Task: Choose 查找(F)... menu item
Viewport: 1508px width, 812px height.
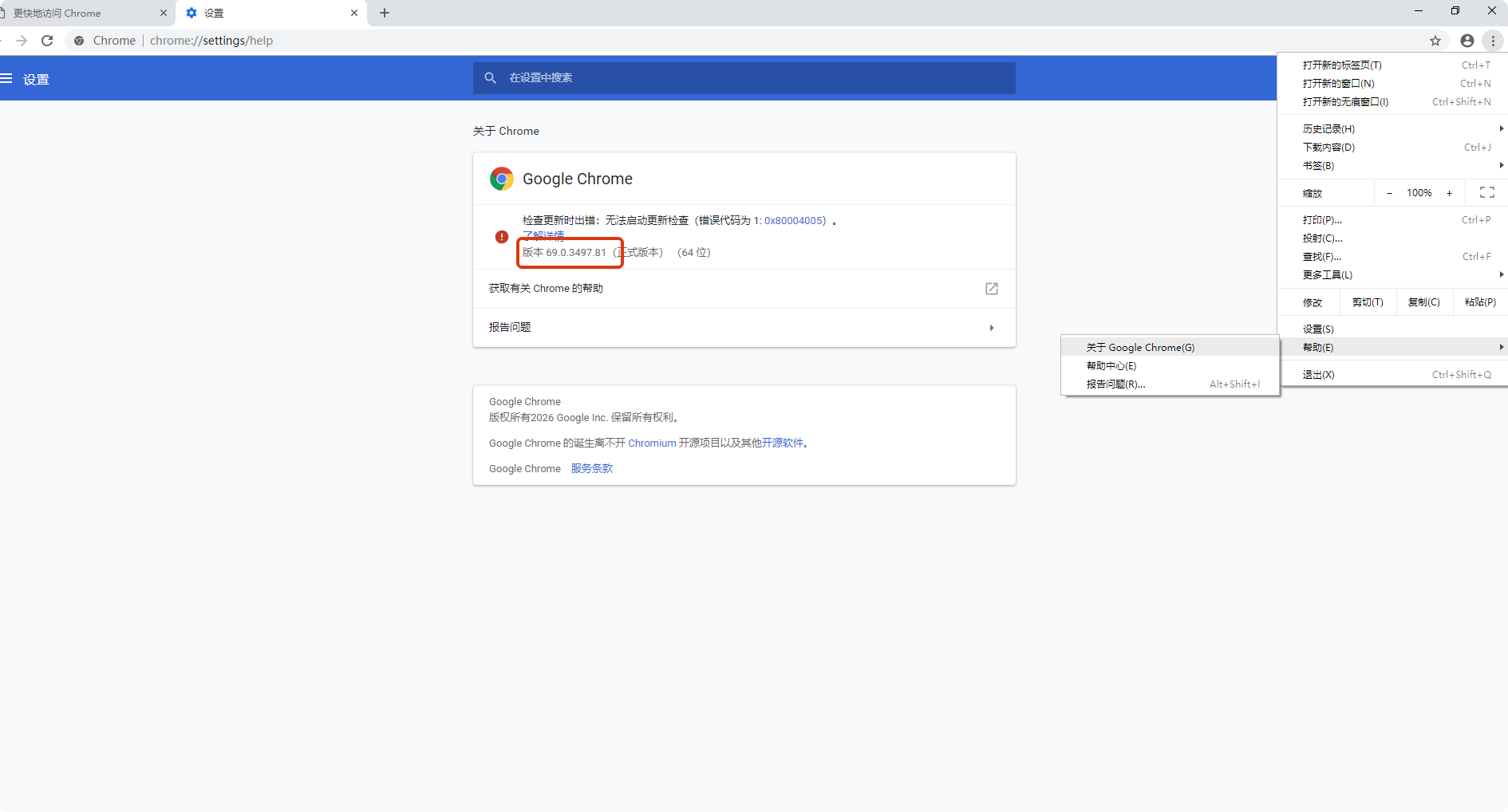Action: [x=1392, y=256]
